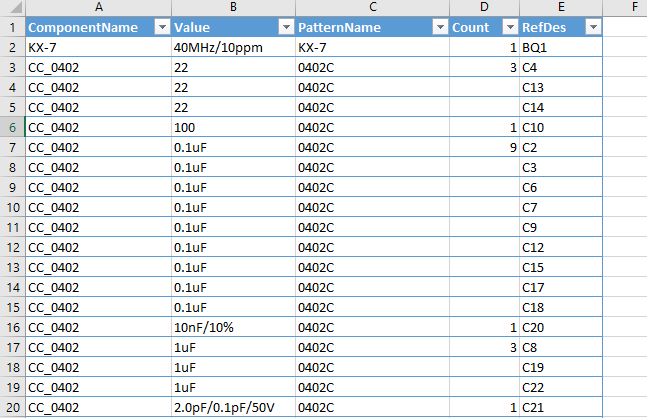Select row 6 header

point(13,128)
